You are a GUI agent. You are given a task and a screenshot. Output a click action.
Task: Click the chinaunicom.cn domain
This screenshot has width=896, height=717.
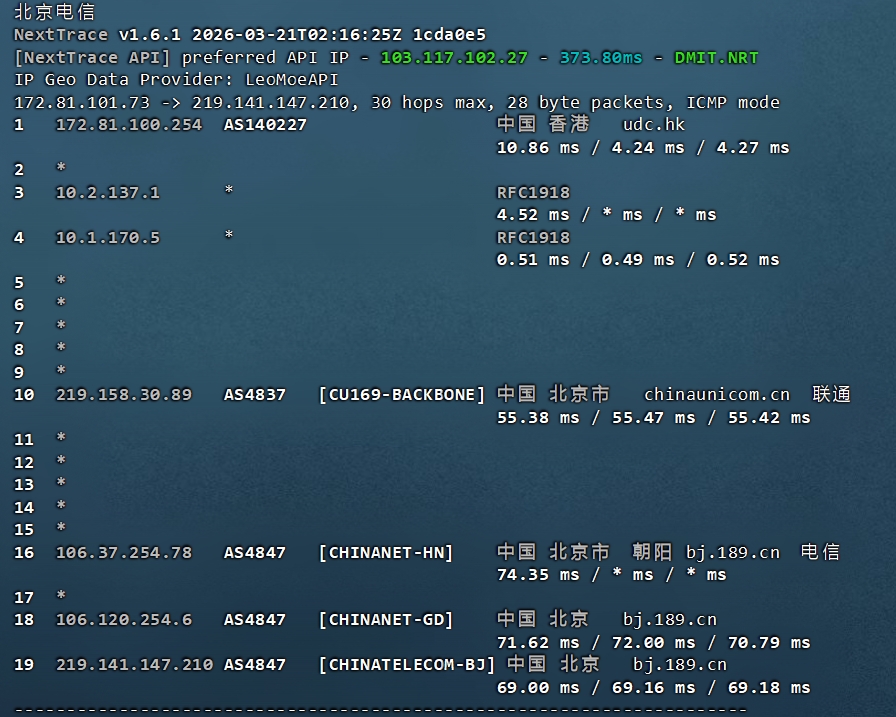[x=716, y=395]
